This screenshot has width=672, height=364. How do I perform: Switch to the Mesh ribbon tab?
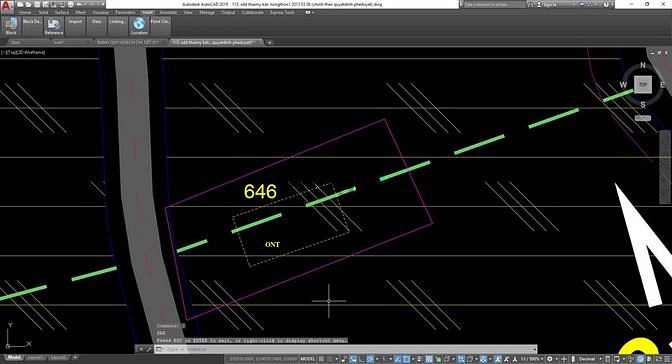(x=81, y=12)
